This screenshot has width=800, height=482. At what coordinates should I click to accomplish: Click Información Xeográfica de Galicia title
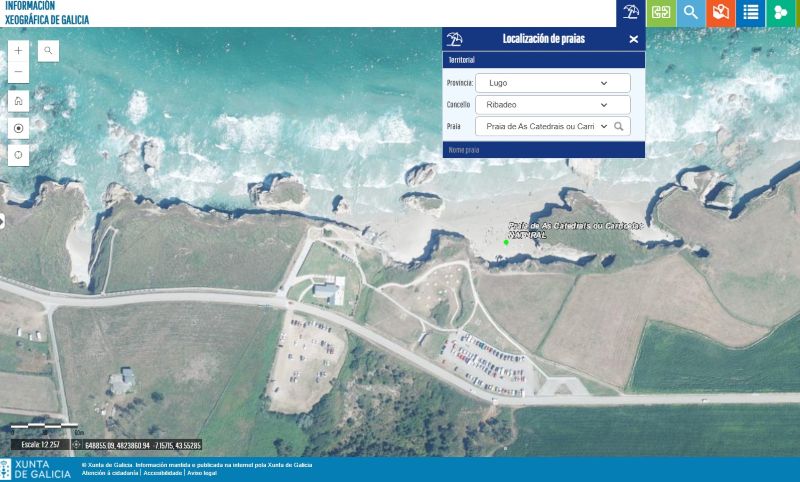tap(47, 13)
